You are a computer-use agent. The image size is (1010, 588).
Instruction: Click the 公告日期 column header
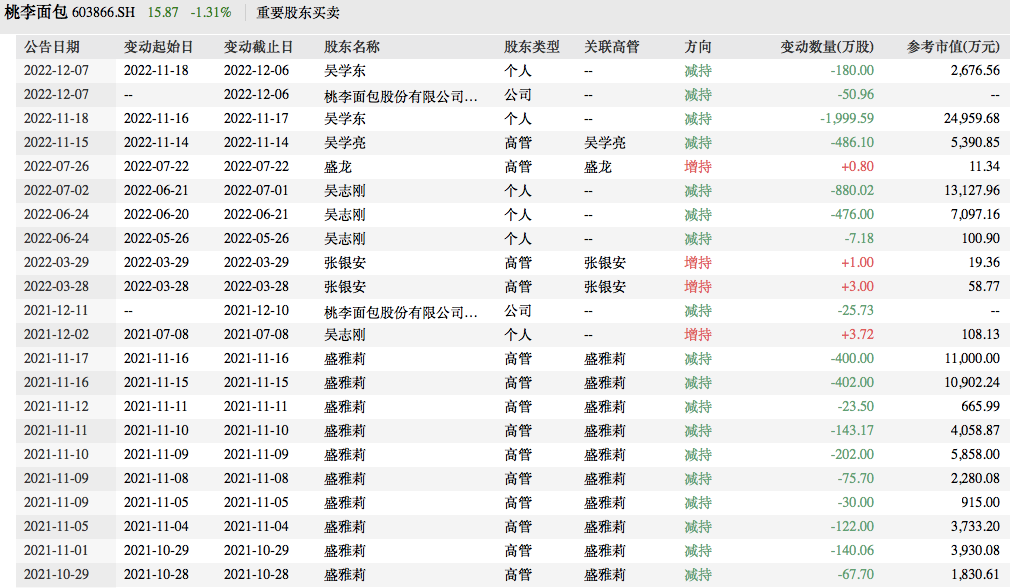click(52, 47)
